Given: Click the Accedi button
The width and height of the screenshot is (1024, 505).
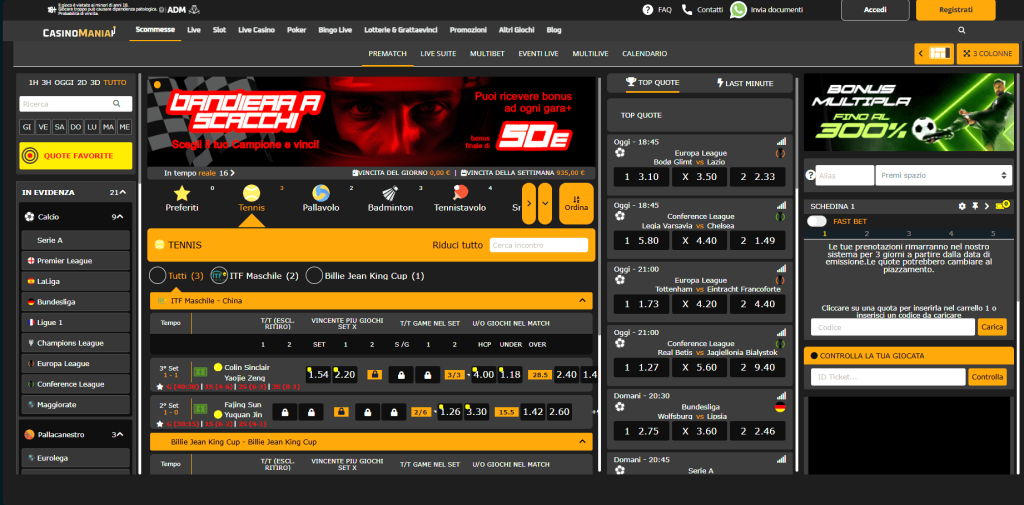Looking at the screenshot, I should 875,10.
